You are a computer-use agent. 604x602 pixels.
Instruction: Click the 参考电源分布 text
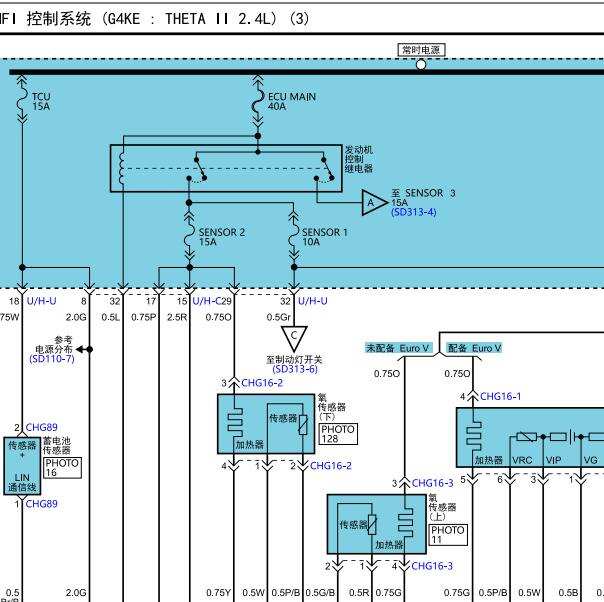tap(54, 345)
